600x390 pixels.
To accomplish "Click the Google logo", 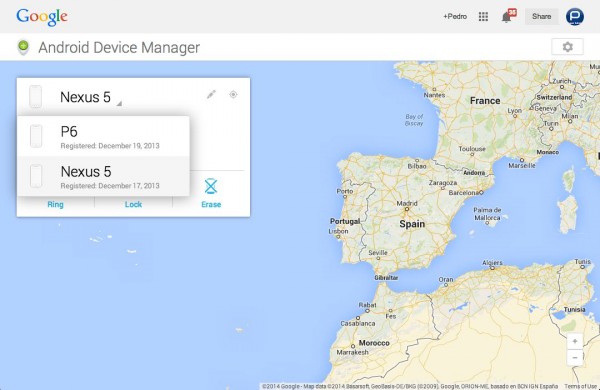I will (42, 16).
